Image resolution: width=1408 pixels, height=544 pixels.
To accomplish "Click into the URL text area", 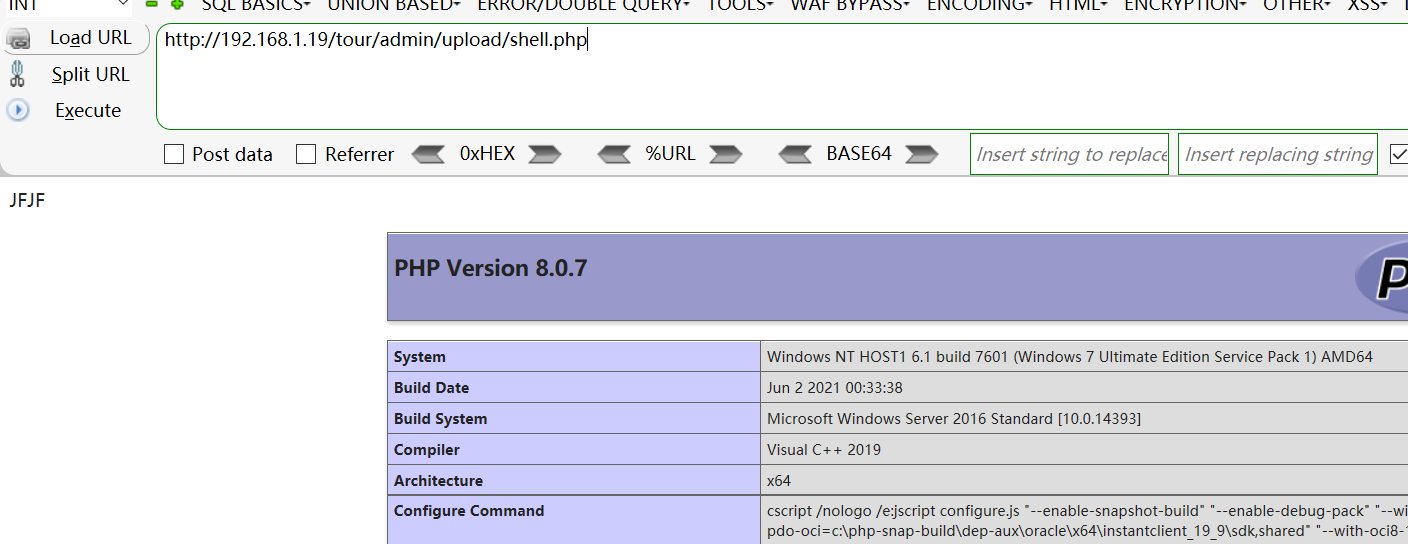I will pos(782,76).
